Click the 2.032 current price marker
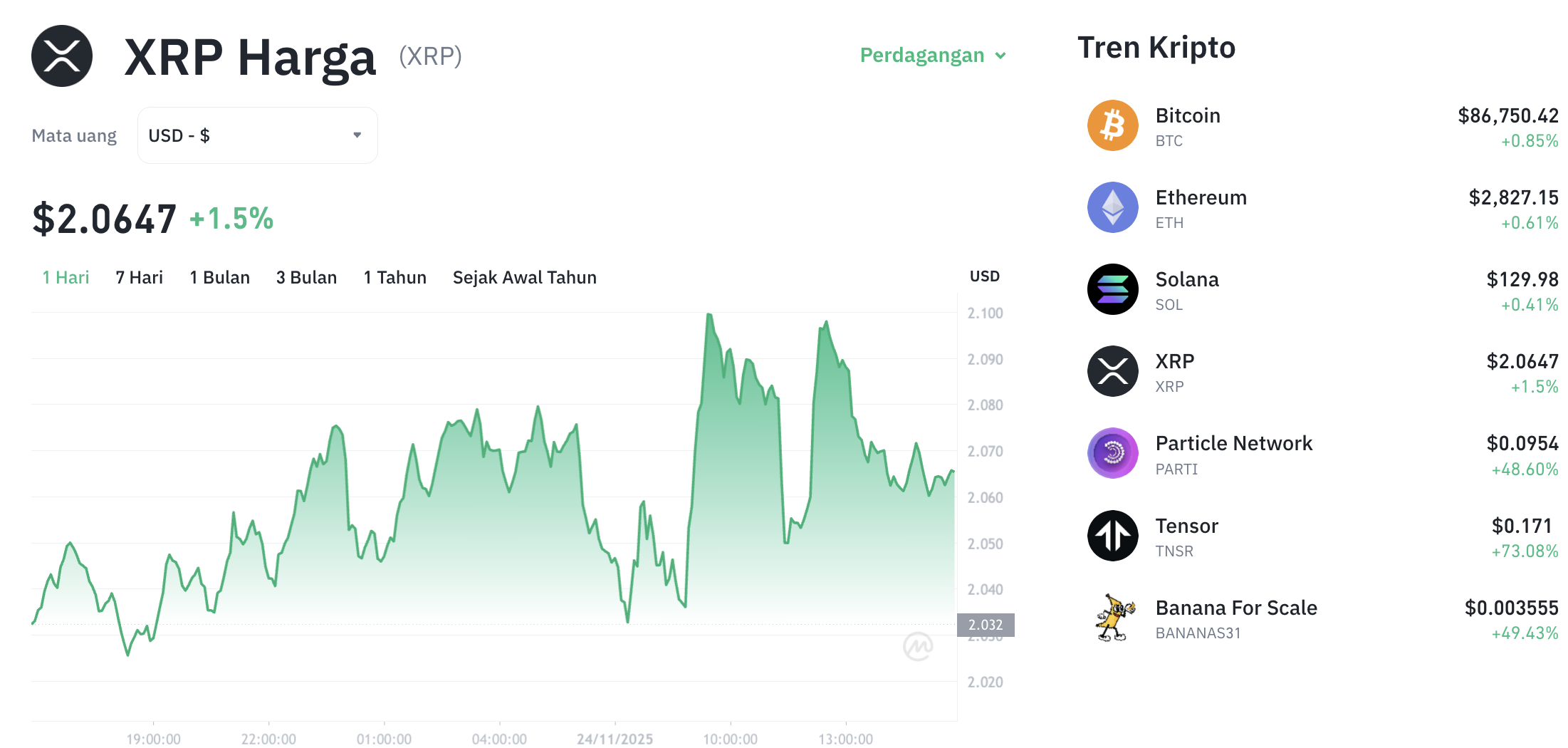Screen dimensions: 1568x748 click(x=988, y=625)
